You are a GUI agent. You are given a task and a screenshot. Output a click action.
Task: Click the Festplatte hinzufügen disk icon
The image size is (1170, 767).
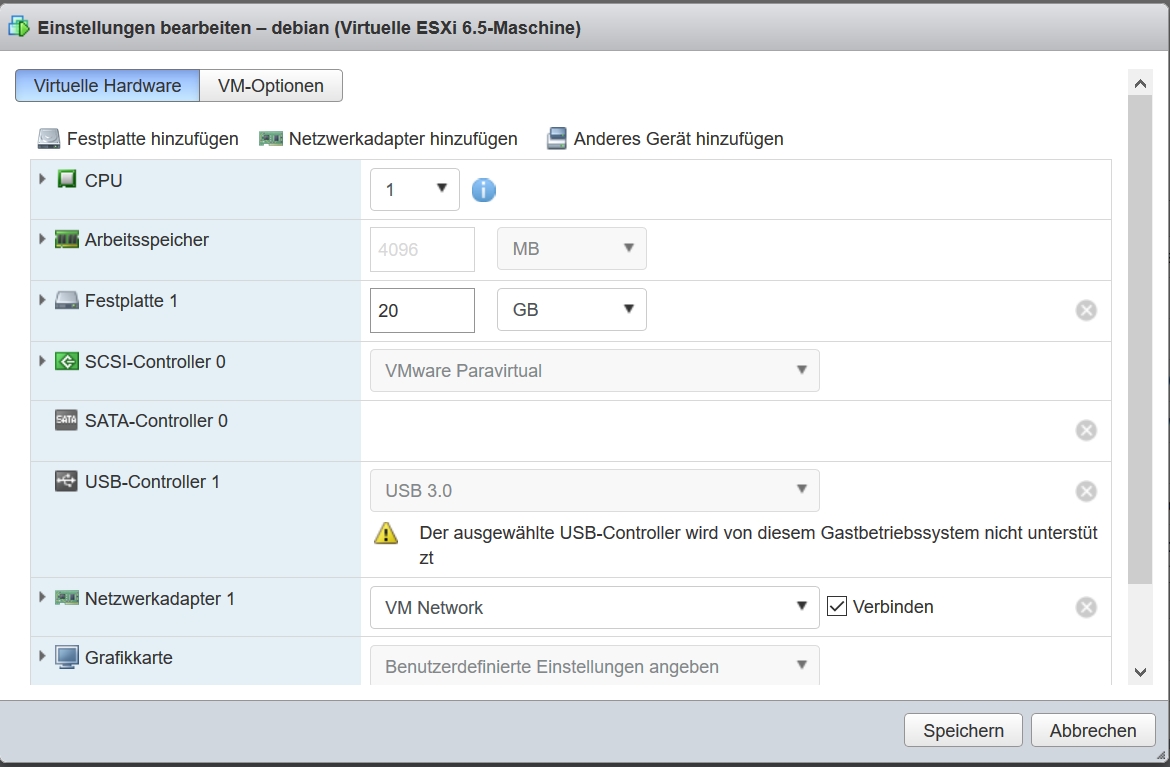tap(49, 139)
